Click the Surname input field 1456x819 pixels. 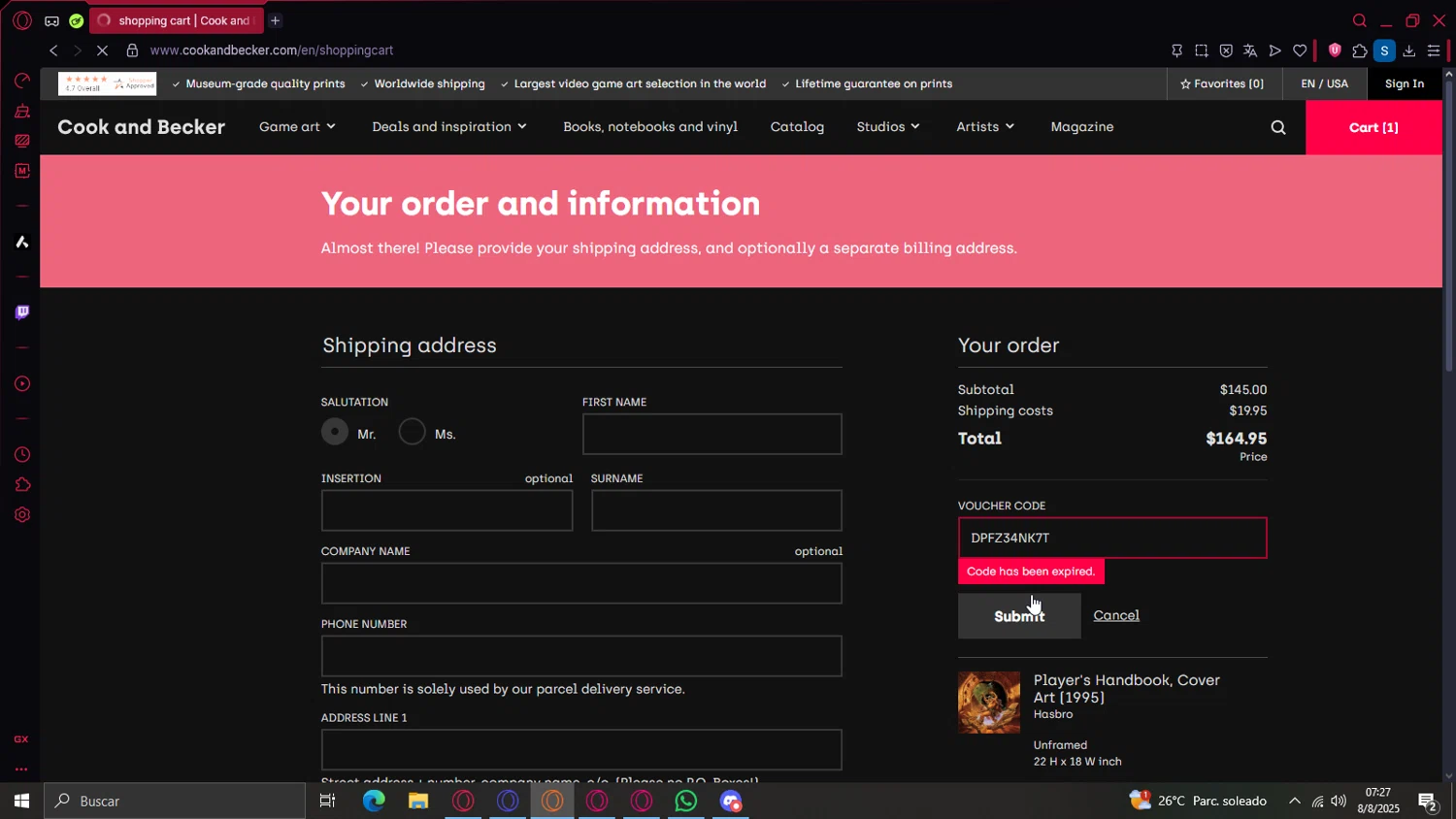(716, 510)
